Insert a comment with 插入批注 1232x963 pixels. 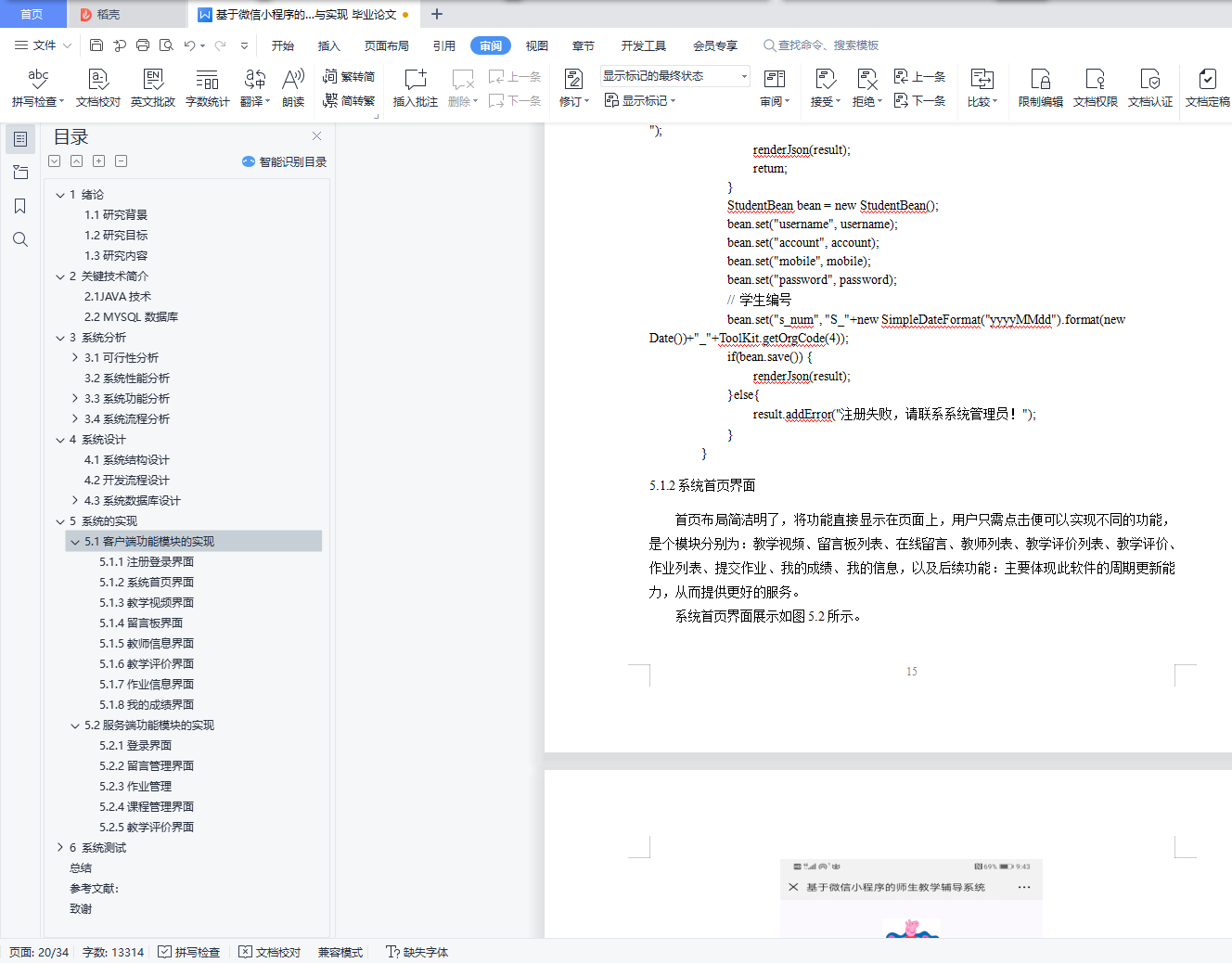click(416, 88)
